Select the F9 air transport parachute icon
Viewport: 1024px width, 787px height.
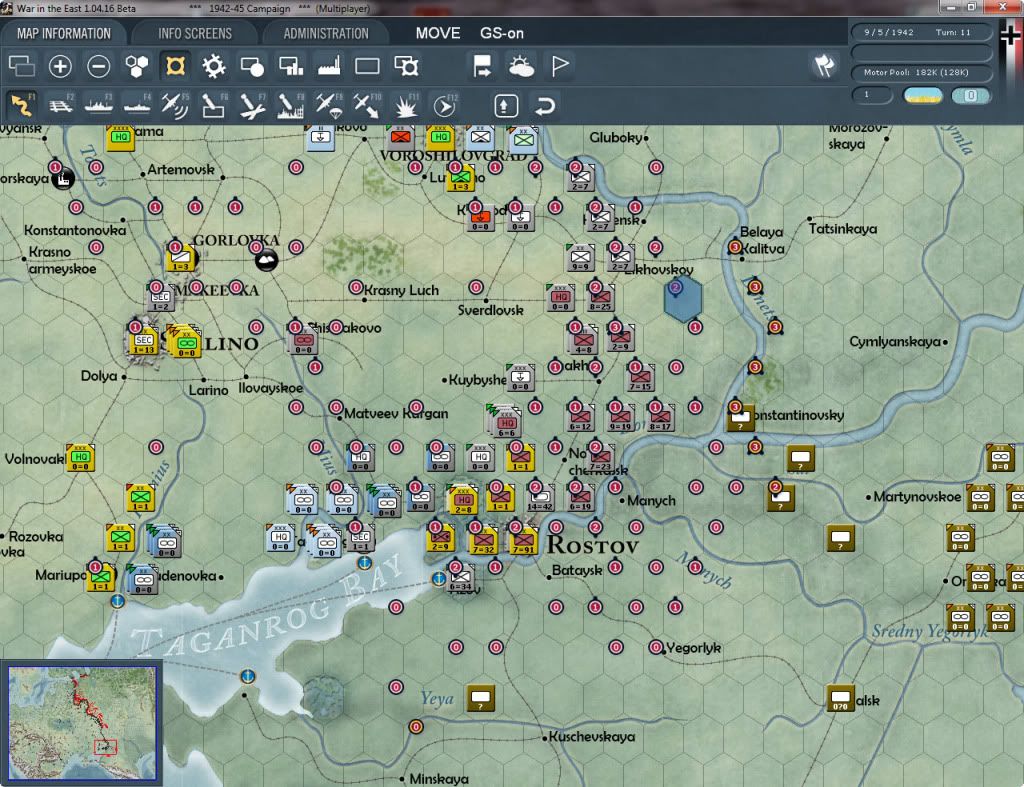329,105
